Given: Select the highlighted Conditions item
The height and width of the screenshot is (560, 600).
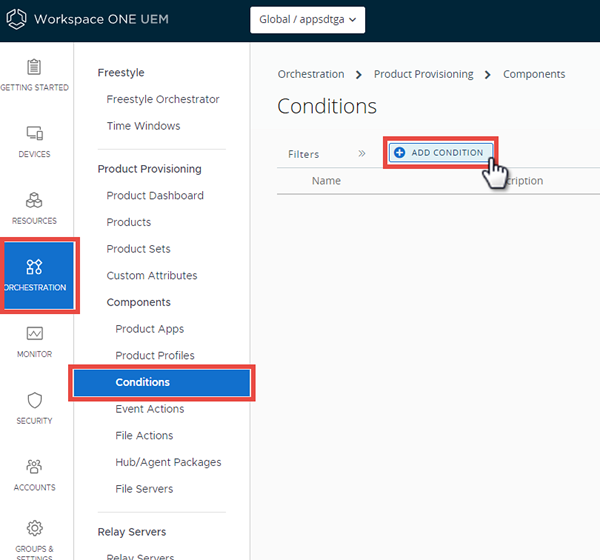Looking at the screenshot, I should click(x=162, y=382).
